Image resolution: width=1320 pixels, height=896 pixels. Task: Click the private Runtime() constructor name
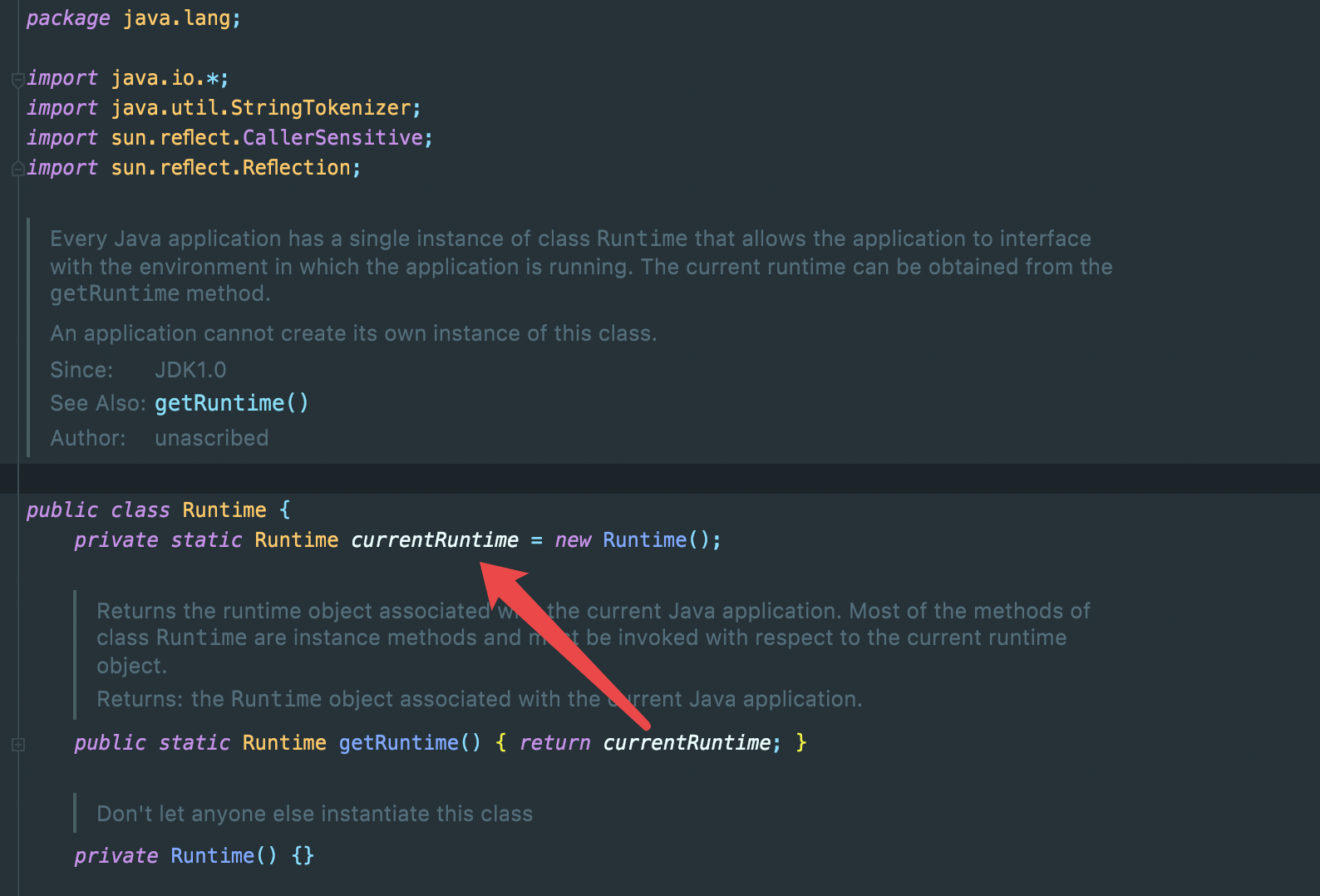point(213,856)
